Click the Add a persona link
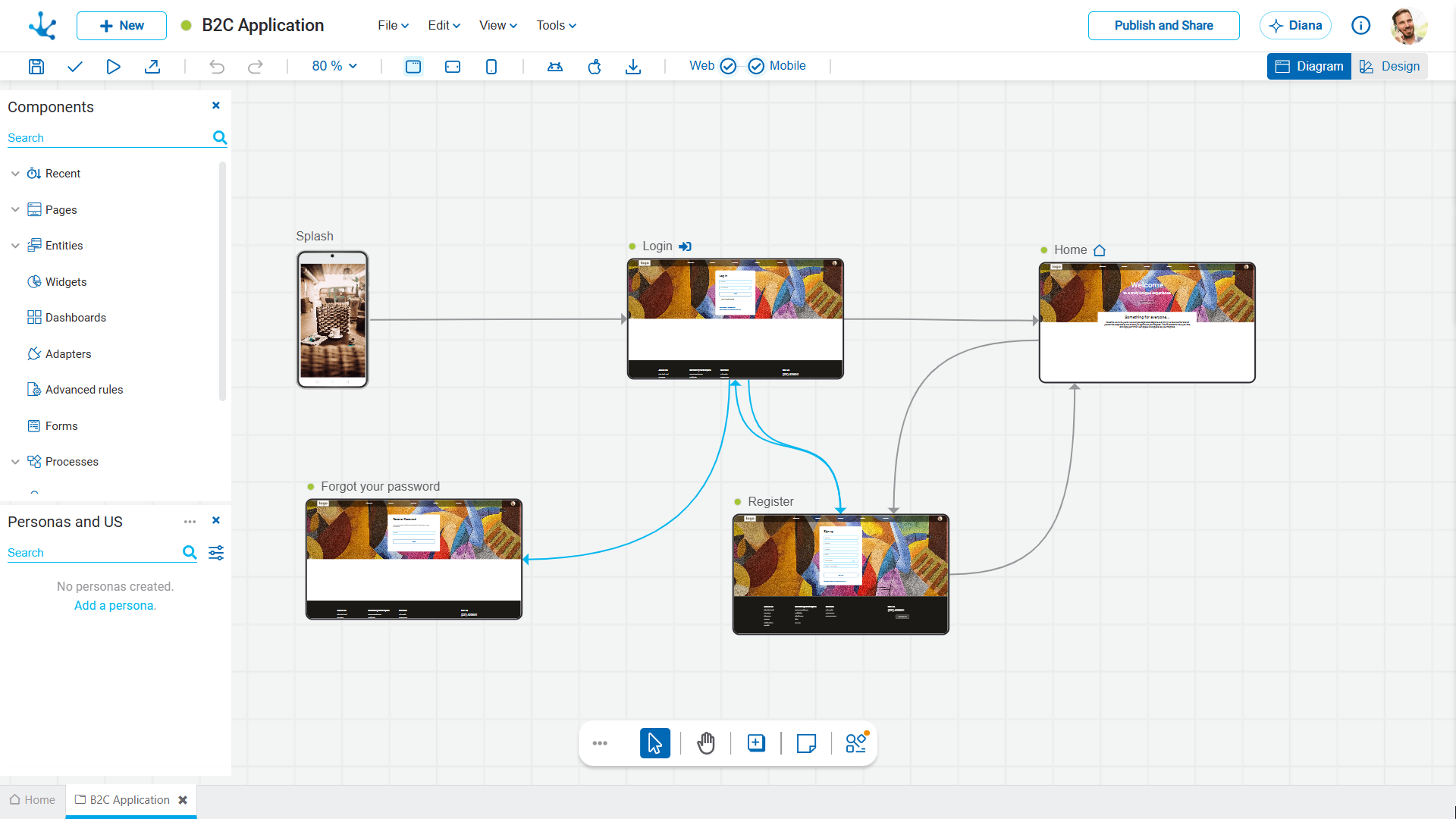 tap(115, 606)
